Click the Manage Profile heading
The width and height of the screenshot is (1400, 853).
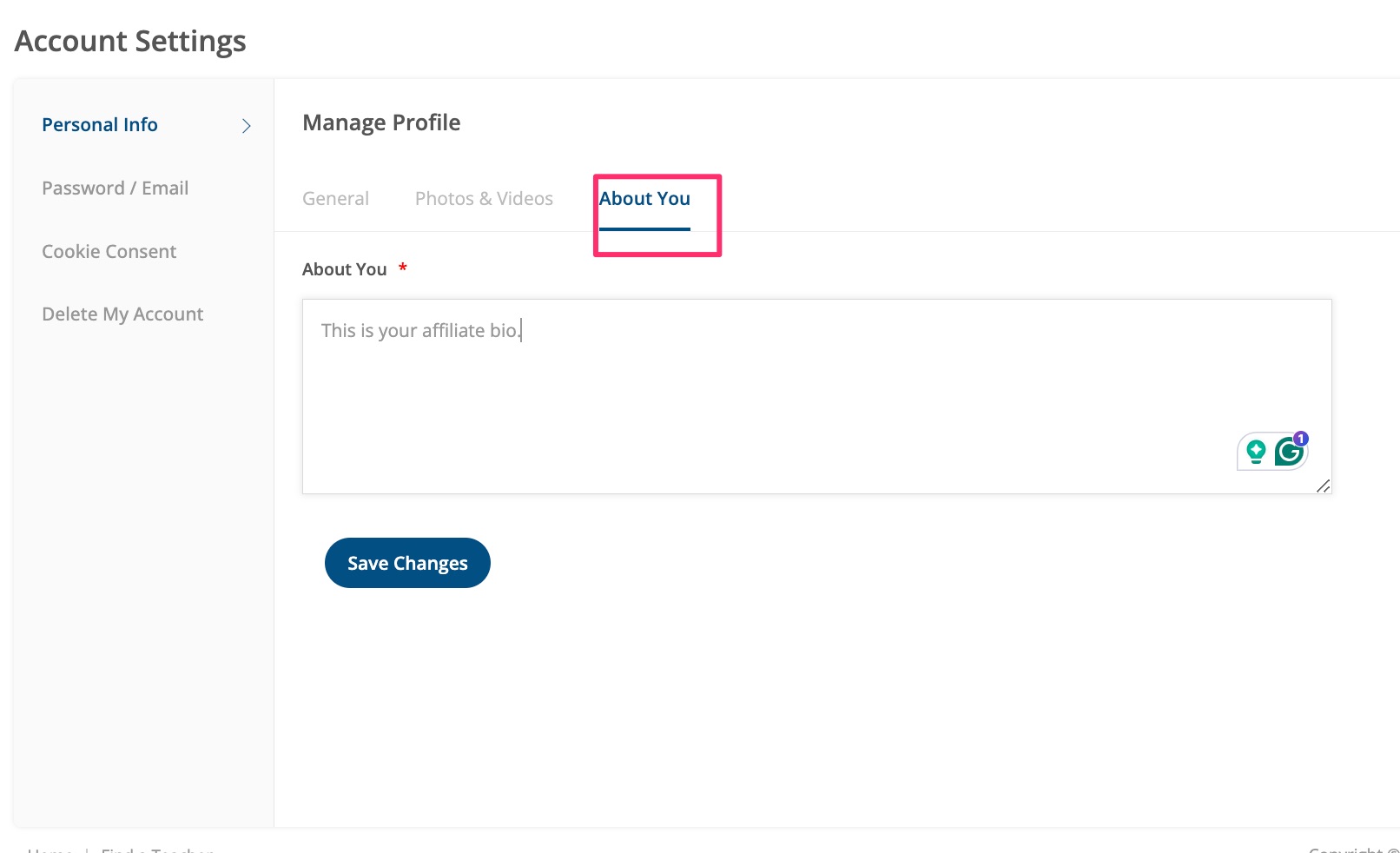pyautogui.click(x=381, y=122)
